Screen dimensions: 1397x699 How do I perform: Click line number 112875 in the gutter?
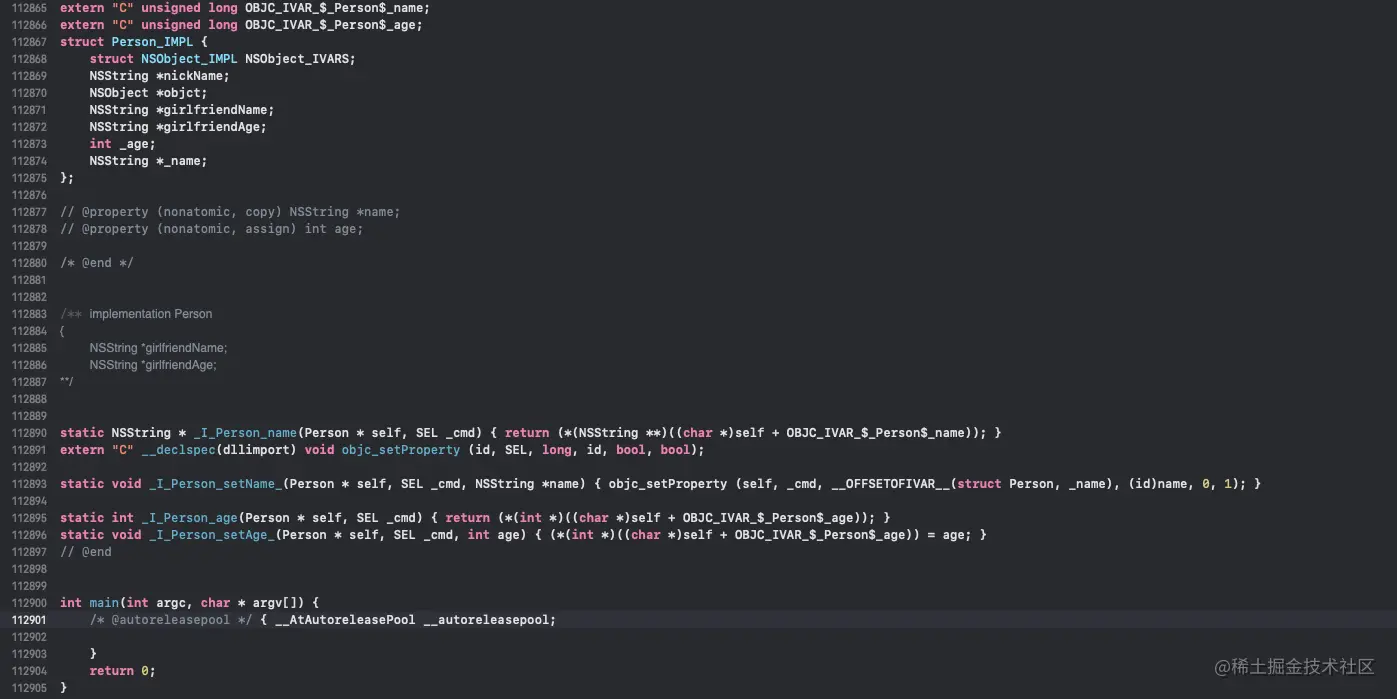click(x=30, y=178)
